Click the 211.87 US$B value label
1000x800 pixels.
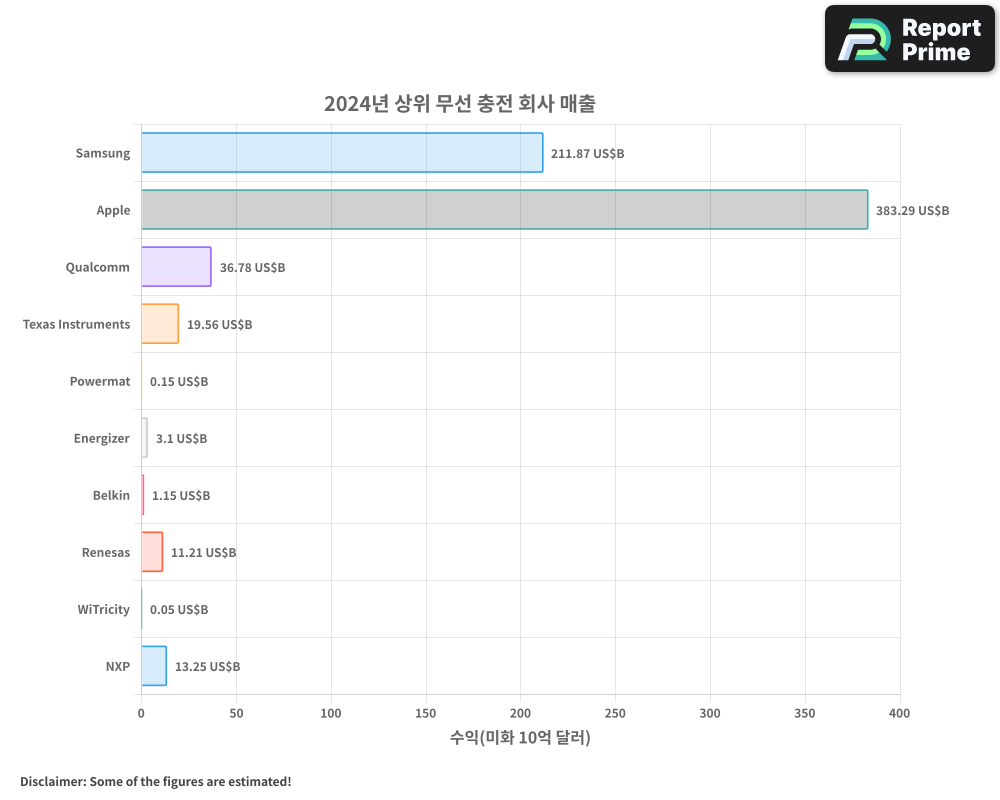585,154
